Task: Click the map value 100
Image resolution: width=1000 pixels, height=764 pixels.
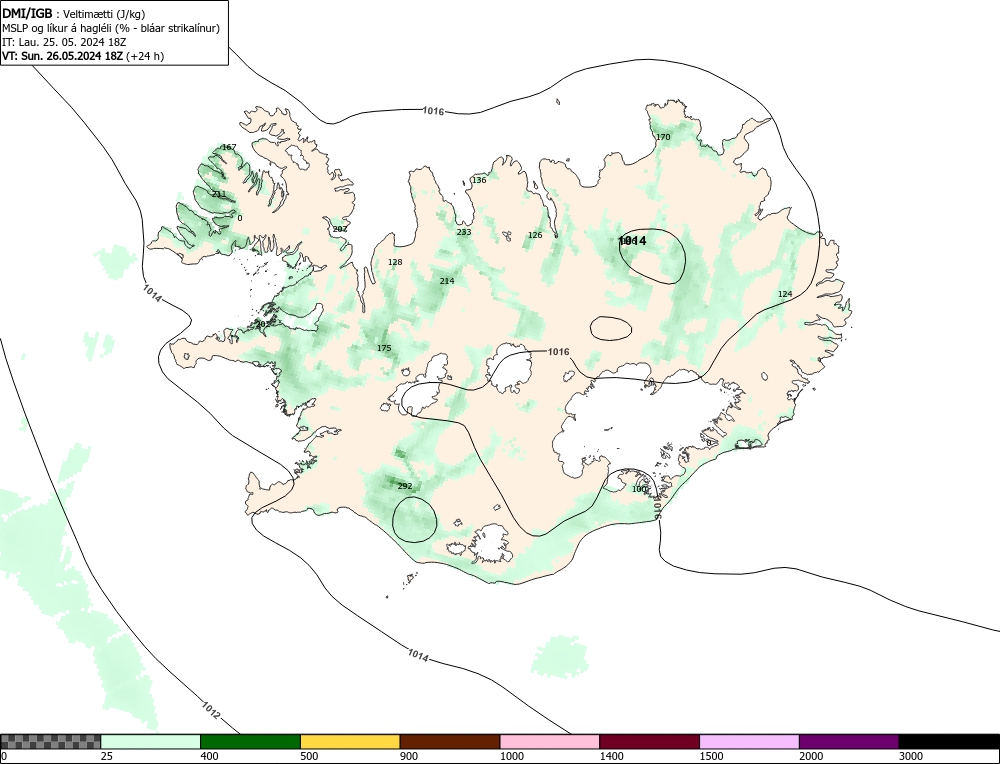Action: pos(640,489)
